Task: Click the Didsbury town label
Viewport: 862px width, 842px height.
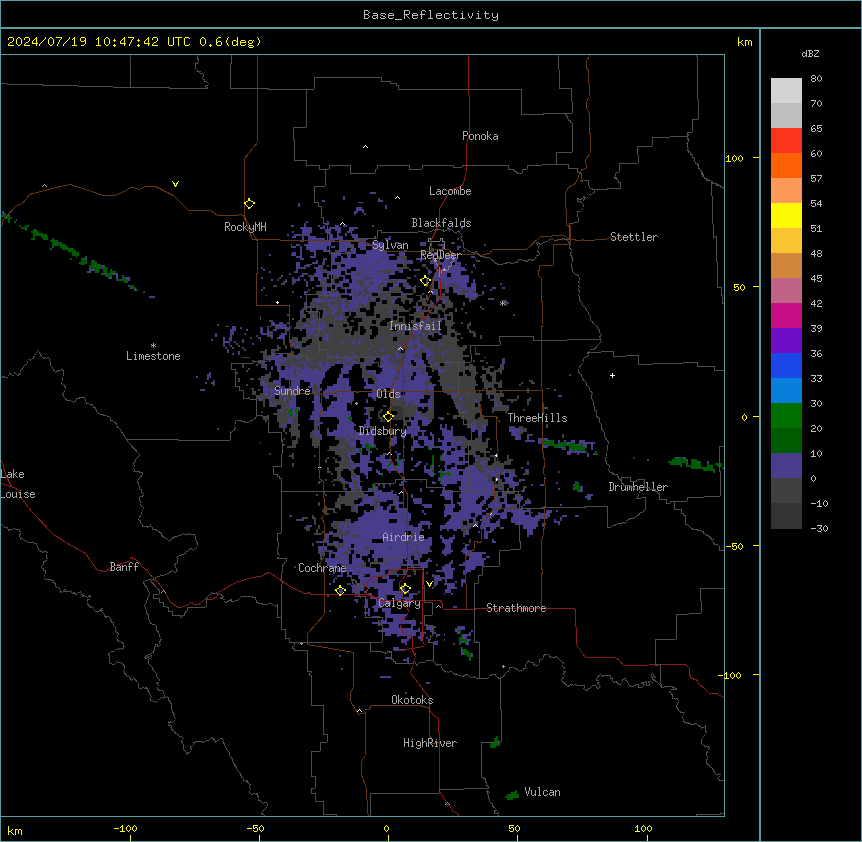Action: 382,431
